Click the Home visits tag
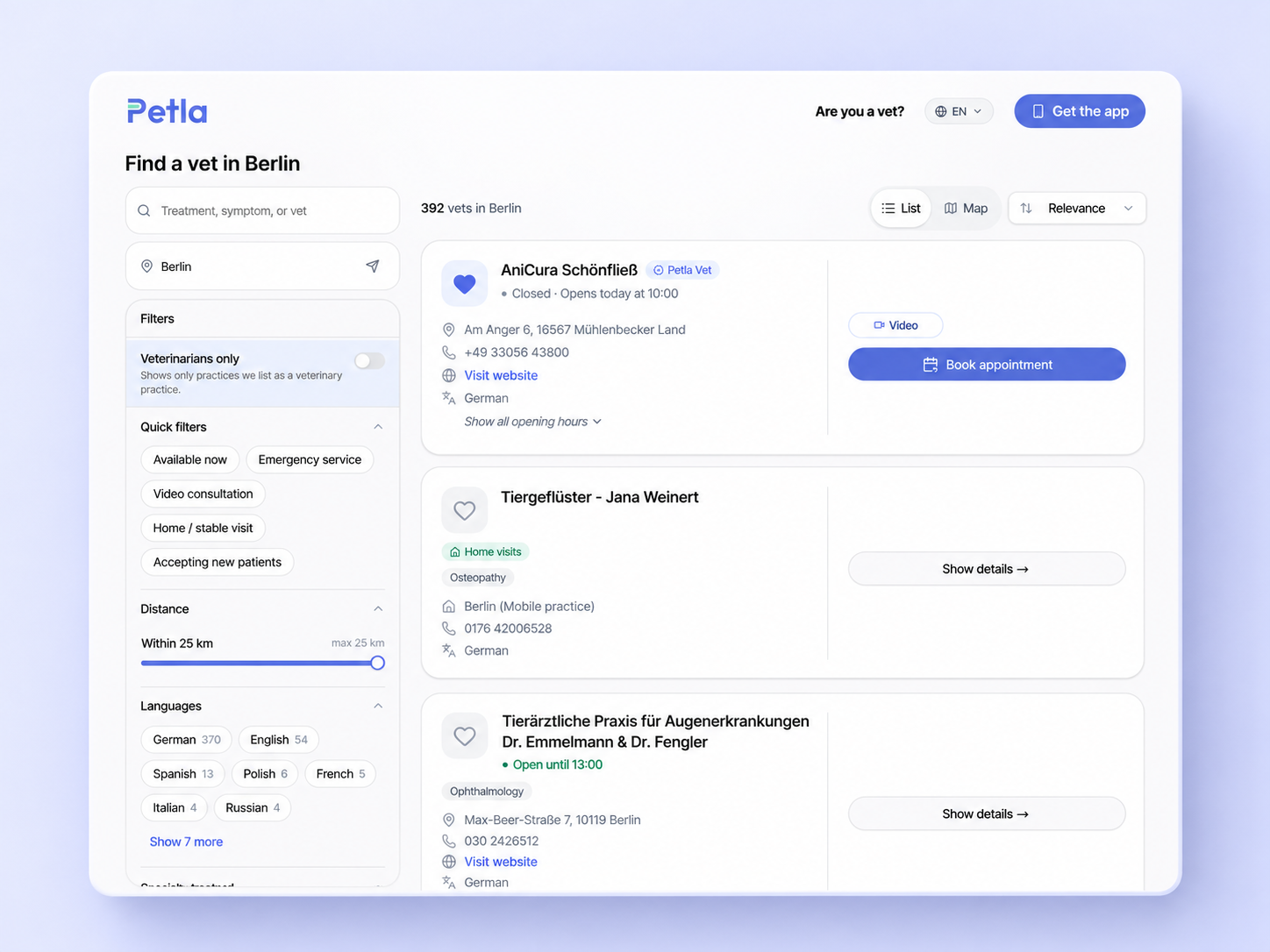This screenshot has width=1270, height=952. [x=486, y=551]
